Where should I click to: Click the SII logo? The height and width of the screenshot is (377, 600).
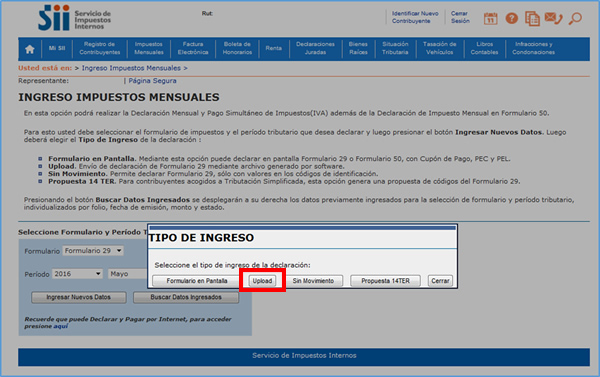click(x=74, y=18)
